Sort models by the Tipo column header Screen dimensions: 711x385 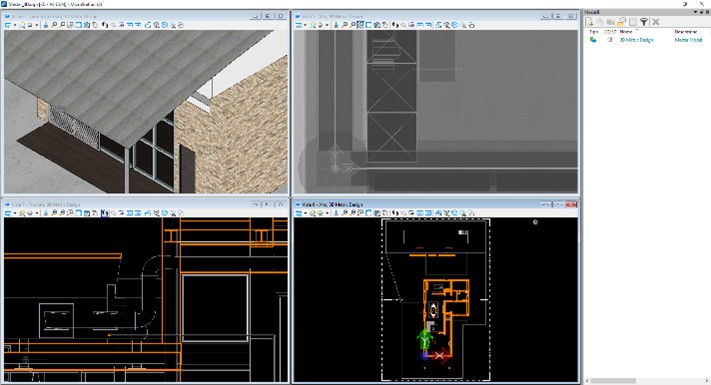click(593, 32)
